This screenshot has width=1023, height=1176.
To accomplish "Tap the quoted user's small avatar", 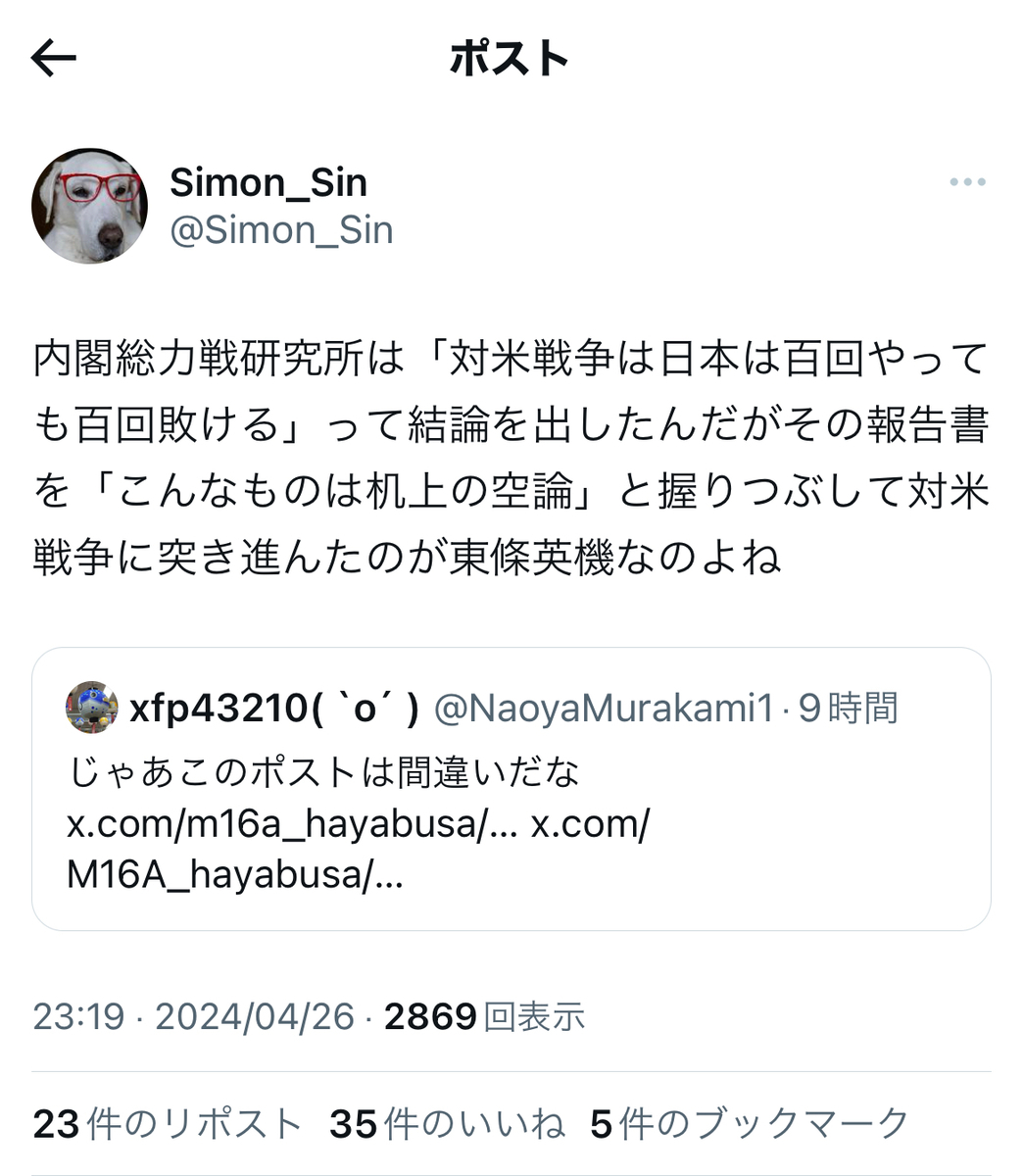I will point(92,708).
